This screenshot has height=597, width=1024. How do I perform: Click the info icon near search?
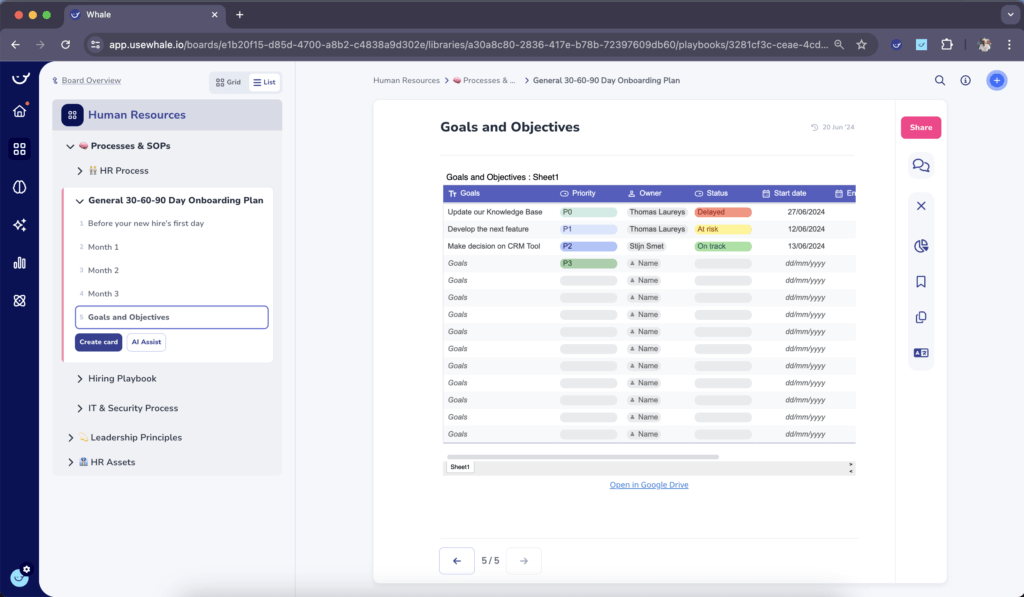tap(965, 80)
